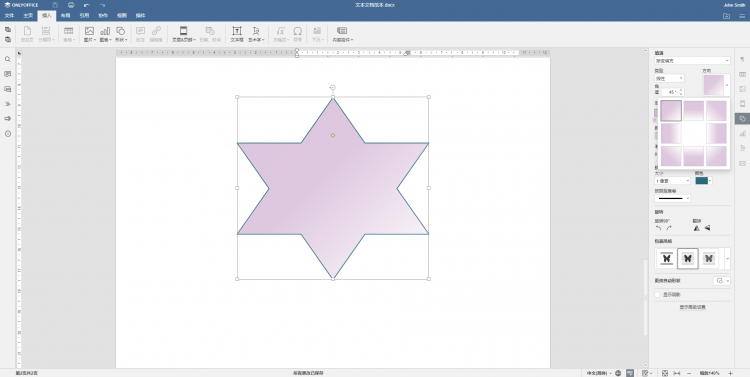Viewport: 750px width, 377px height.
Task: Switch to the References tab
Action: 84,15
